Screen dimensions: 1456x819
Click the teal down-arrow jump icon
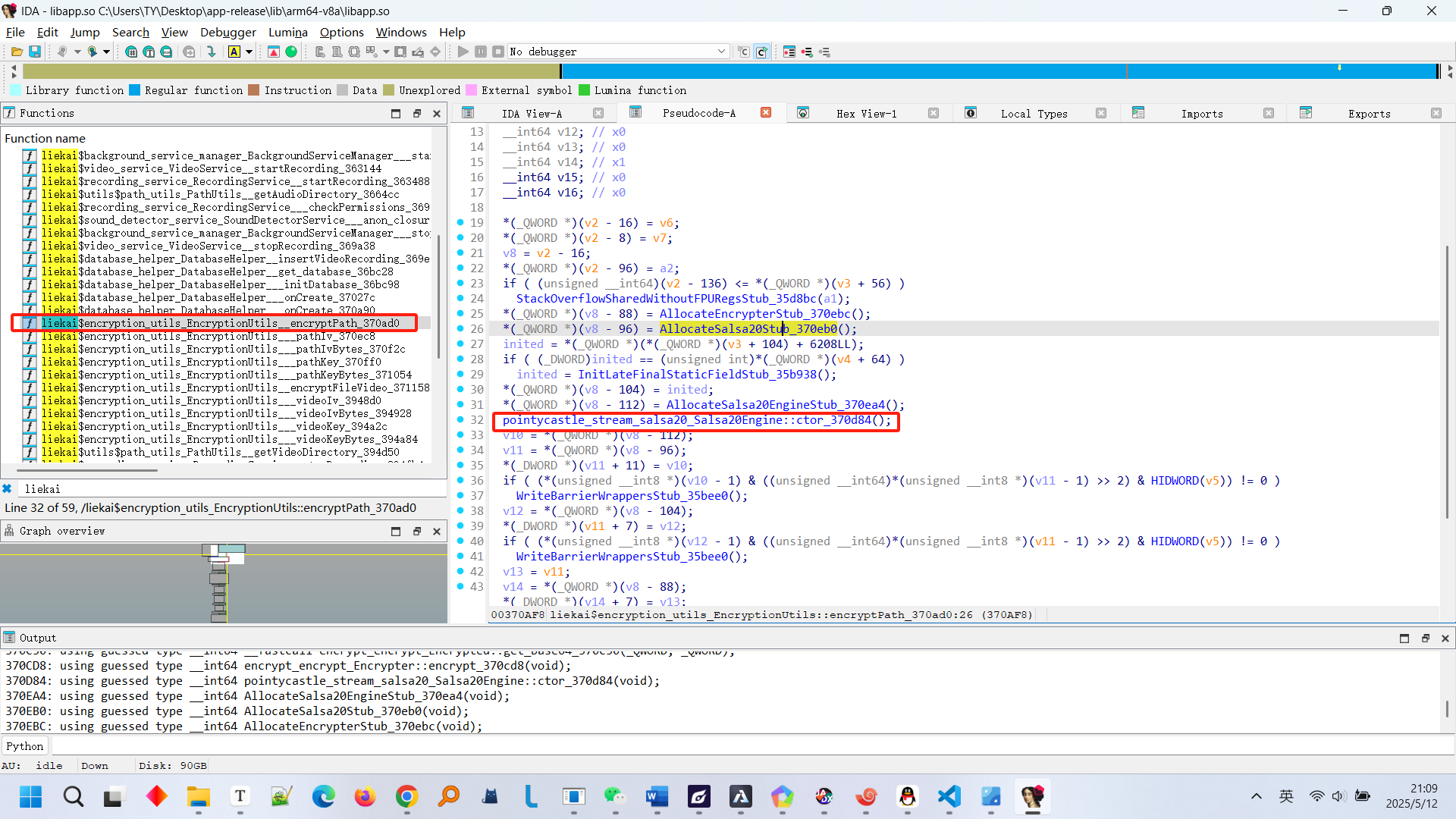pos(212,52)
